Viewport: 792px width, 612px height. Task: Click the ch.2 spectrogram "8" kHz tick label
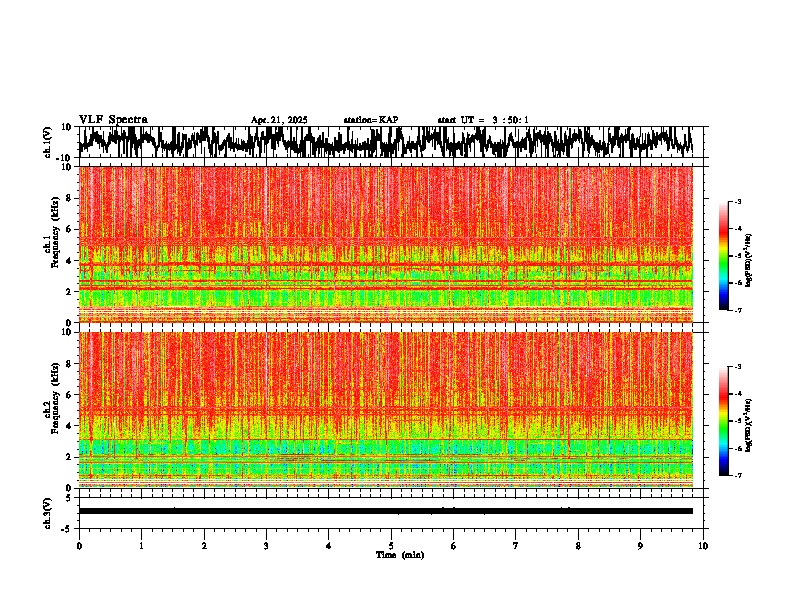69,364
